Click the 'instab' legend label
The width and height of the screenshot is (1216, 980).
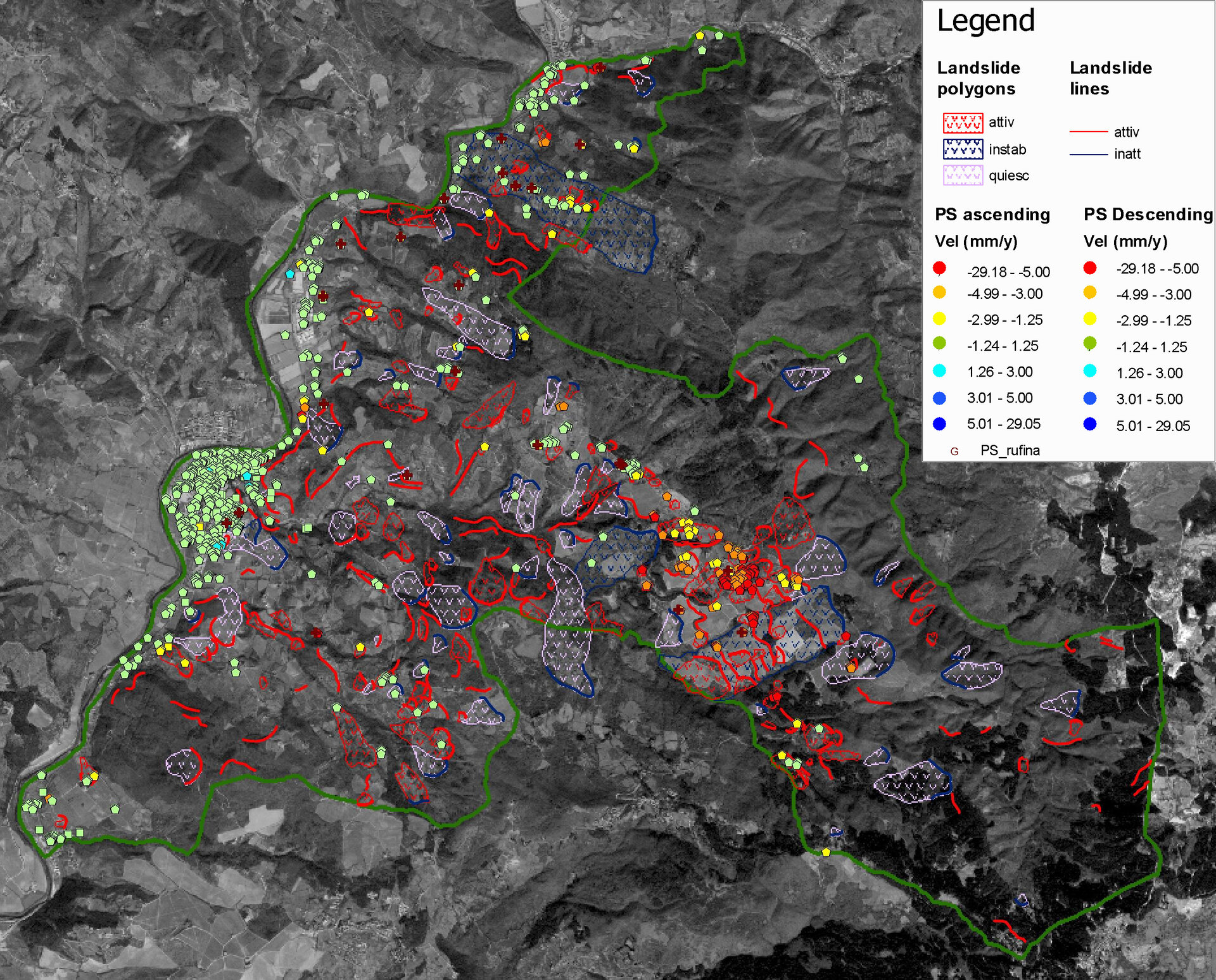coord(1007,149)
